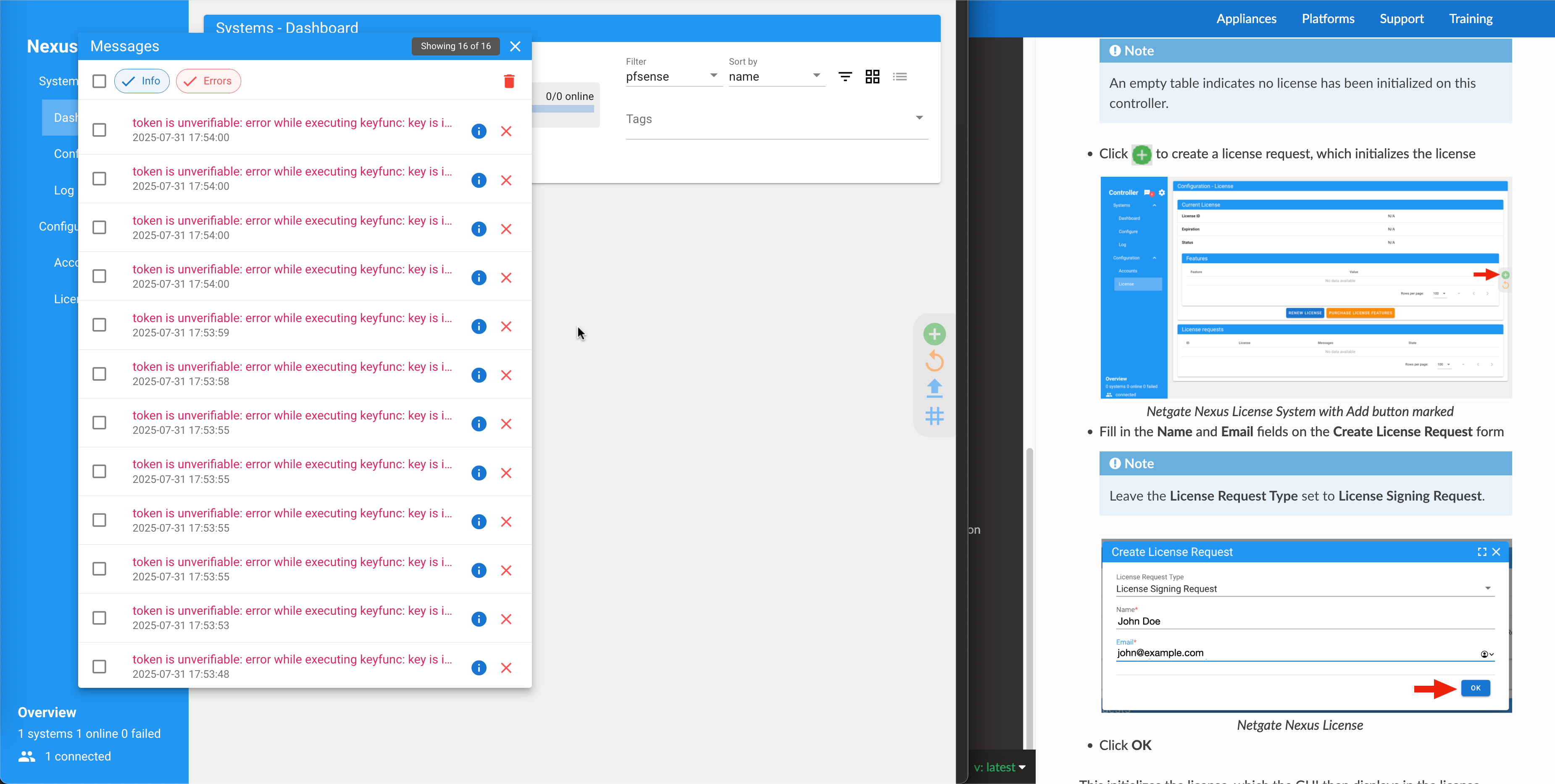Image resolution: width=1555 pixels, height=784 pixels.
Task: Show info for first error message
Action: tap(479, 131)
